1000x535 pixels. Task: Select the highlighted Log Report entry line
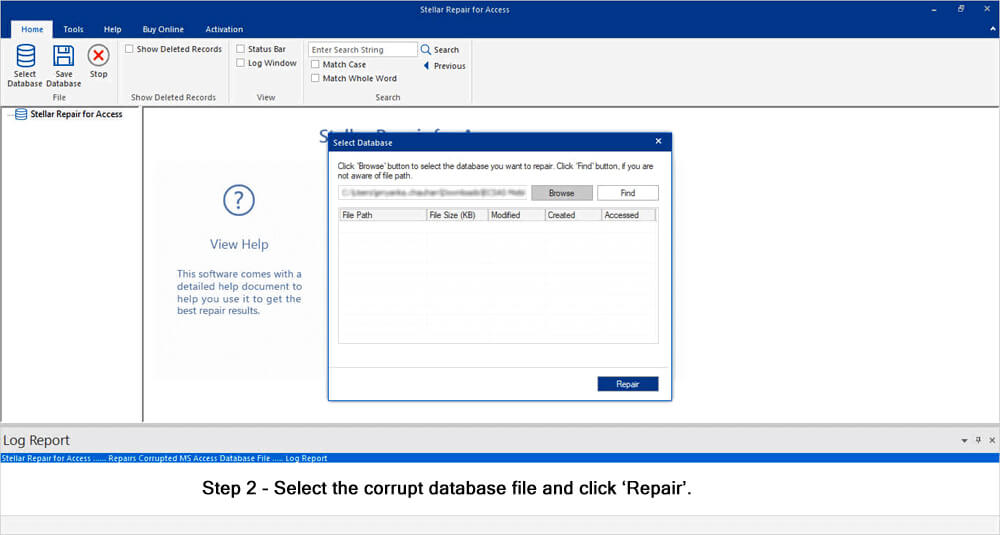click(x=499, y=458)
